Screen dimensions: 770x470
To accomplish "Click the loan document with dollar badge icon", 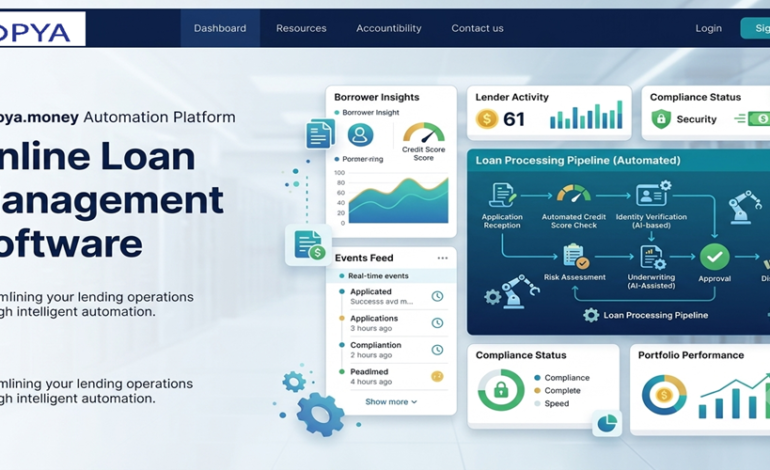I will coord(309,245).
